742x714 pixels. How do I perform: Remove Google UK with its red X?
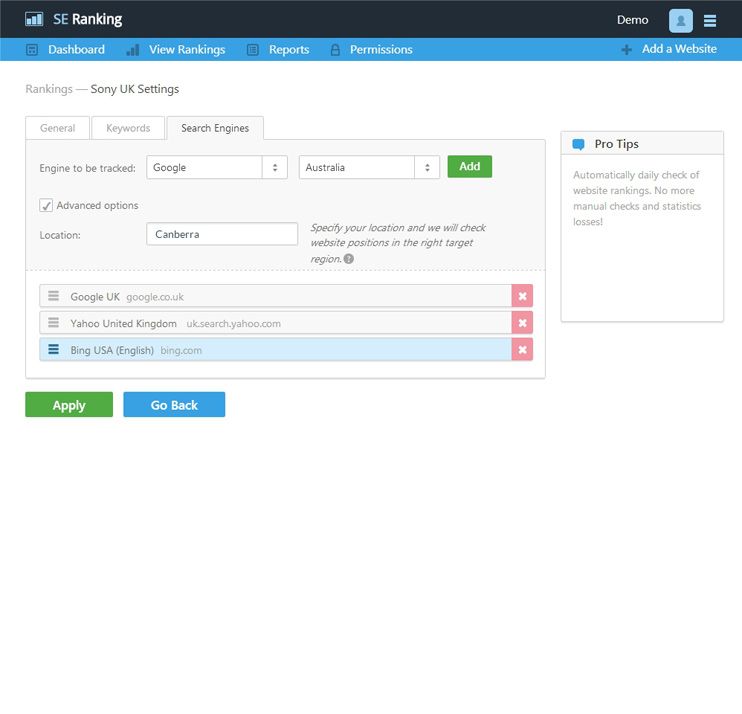[522, 296]
